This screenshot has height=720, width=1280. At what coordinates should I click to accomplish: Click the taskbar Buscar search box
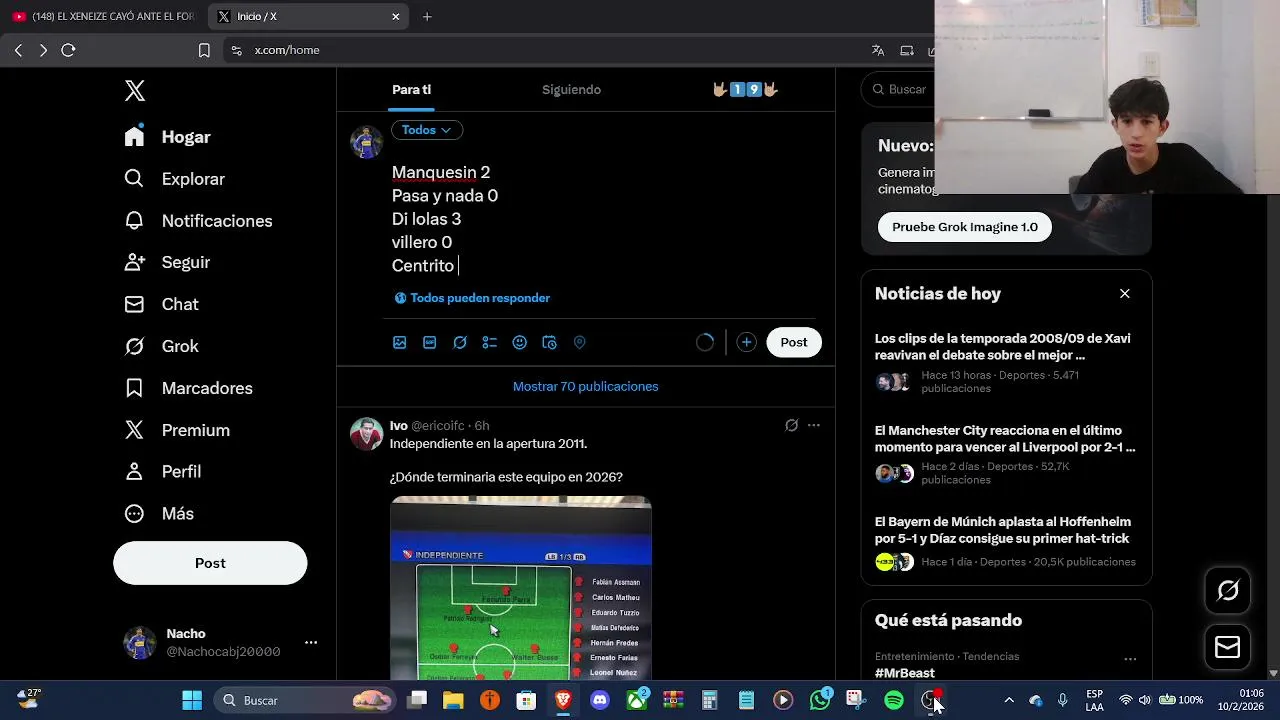[x=305, y=700]
